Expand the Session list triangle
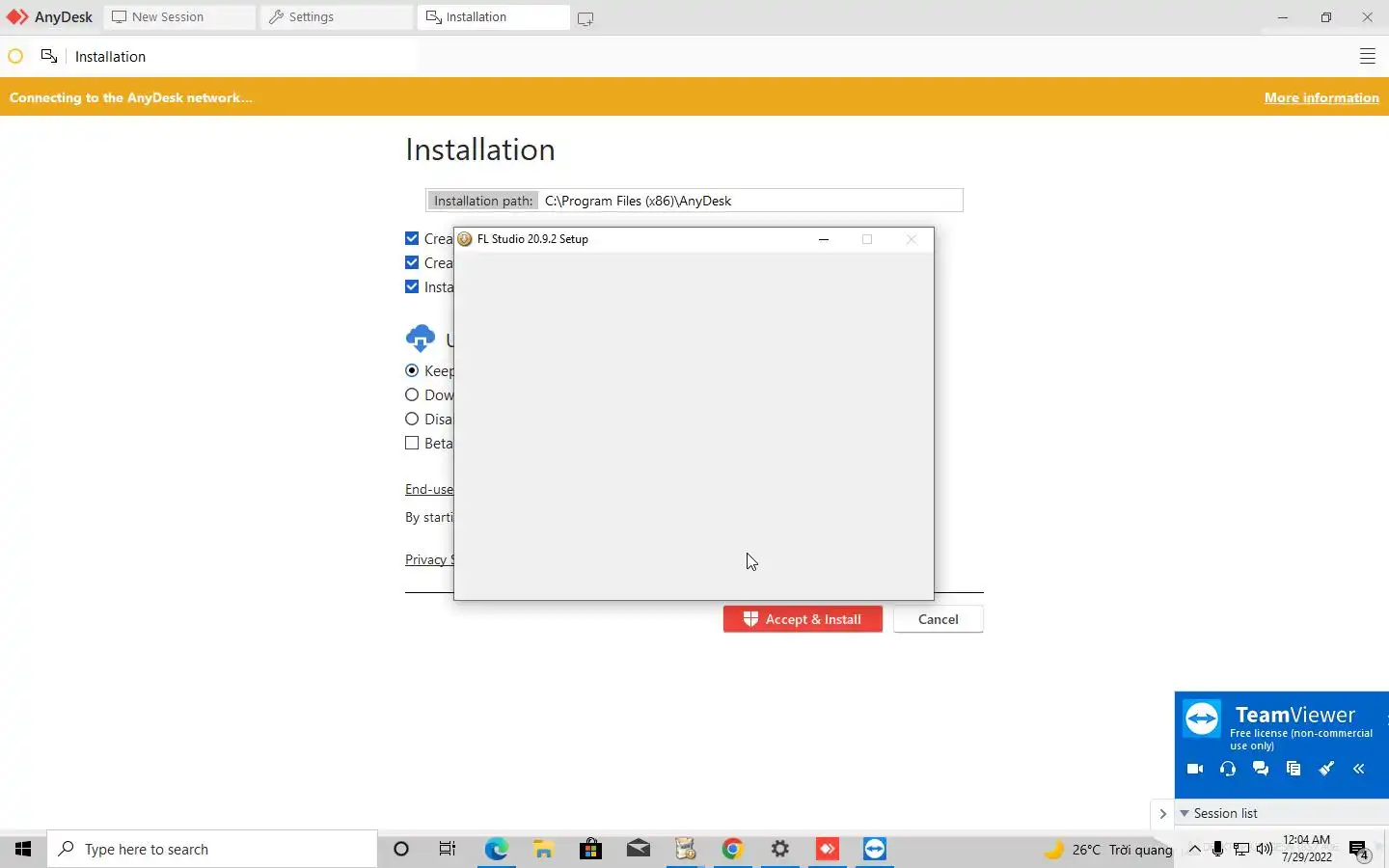The height and width of the screenshot is (868, 1389). point(1185,813)
